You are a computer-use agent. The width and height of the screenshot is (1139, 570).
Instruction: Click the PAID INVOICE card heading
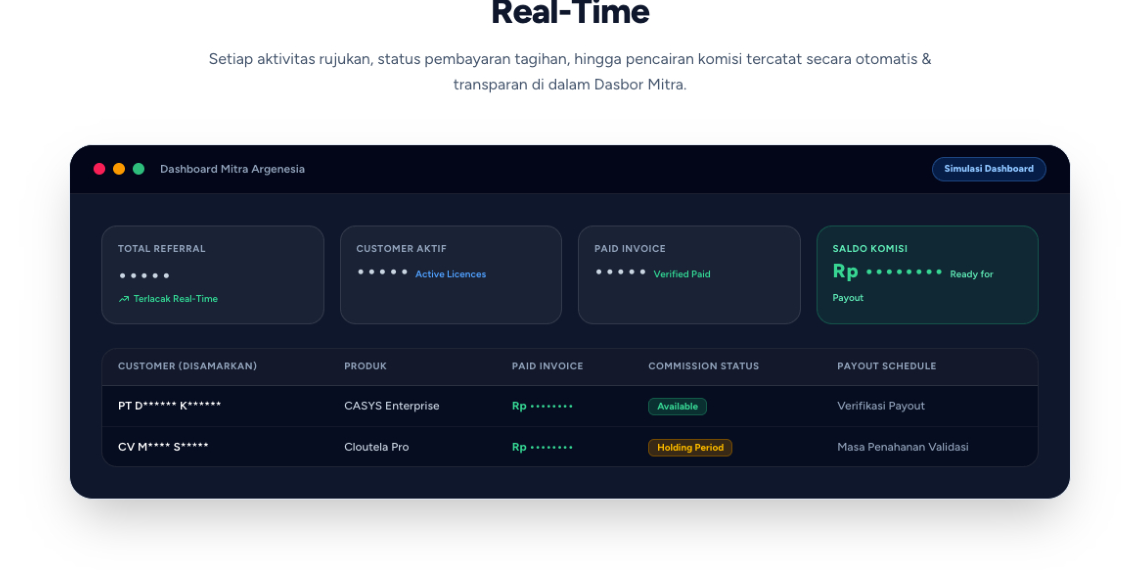point(630,249)
